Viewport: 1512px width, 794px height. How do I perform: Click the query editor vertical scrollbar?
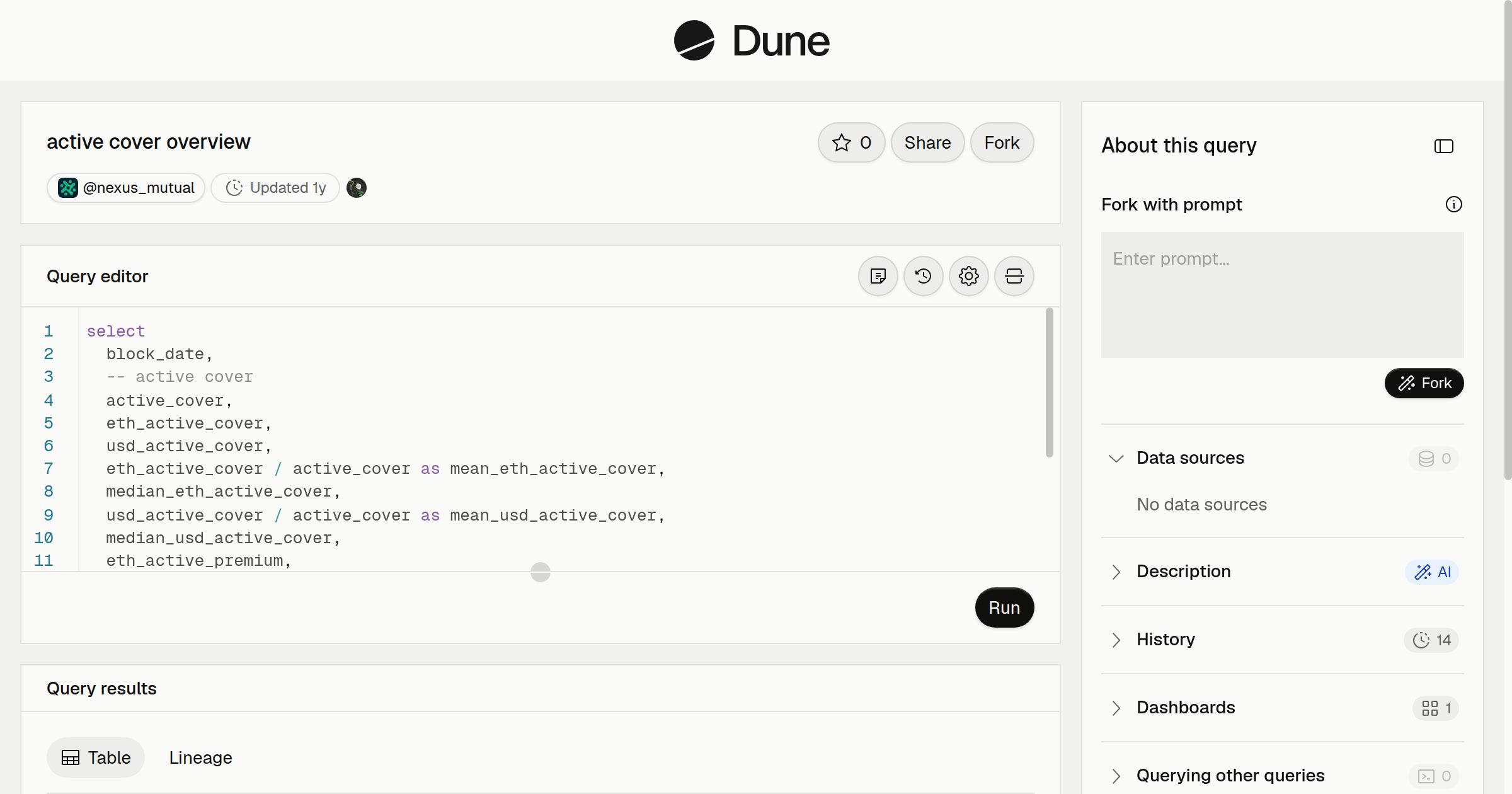[1049, 382]
